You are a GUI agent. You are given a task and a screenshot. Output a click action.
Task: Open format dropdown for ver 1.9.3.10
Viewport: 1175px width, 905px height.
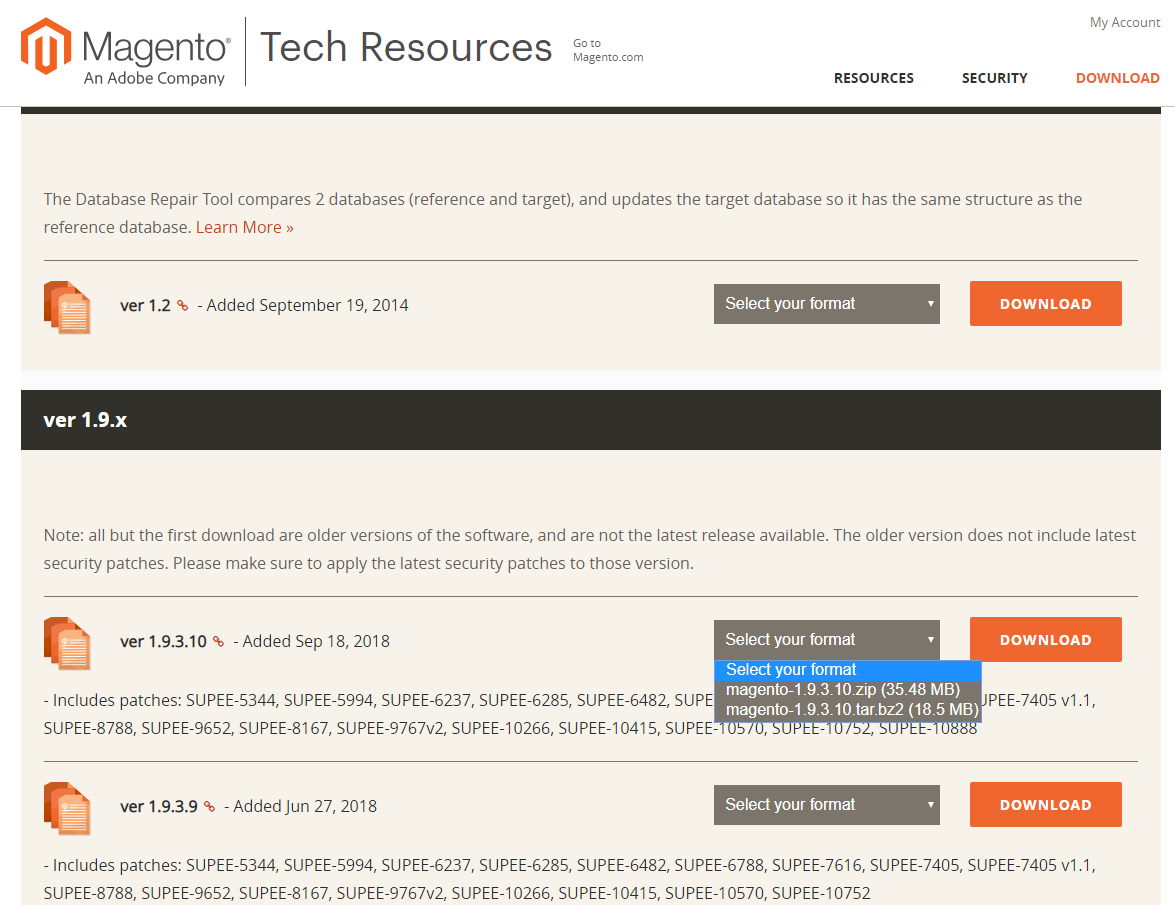(827, 640)
